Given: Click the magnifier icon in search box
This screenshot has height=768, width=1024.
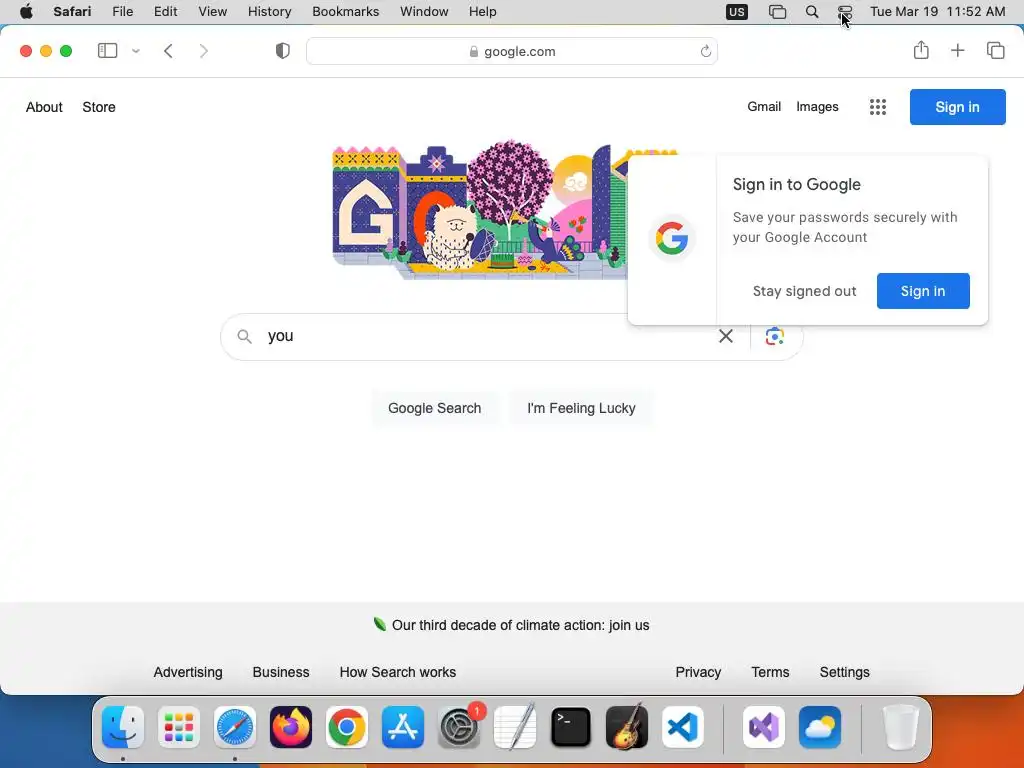Looking at the screenshot, I should click(244, 336).
